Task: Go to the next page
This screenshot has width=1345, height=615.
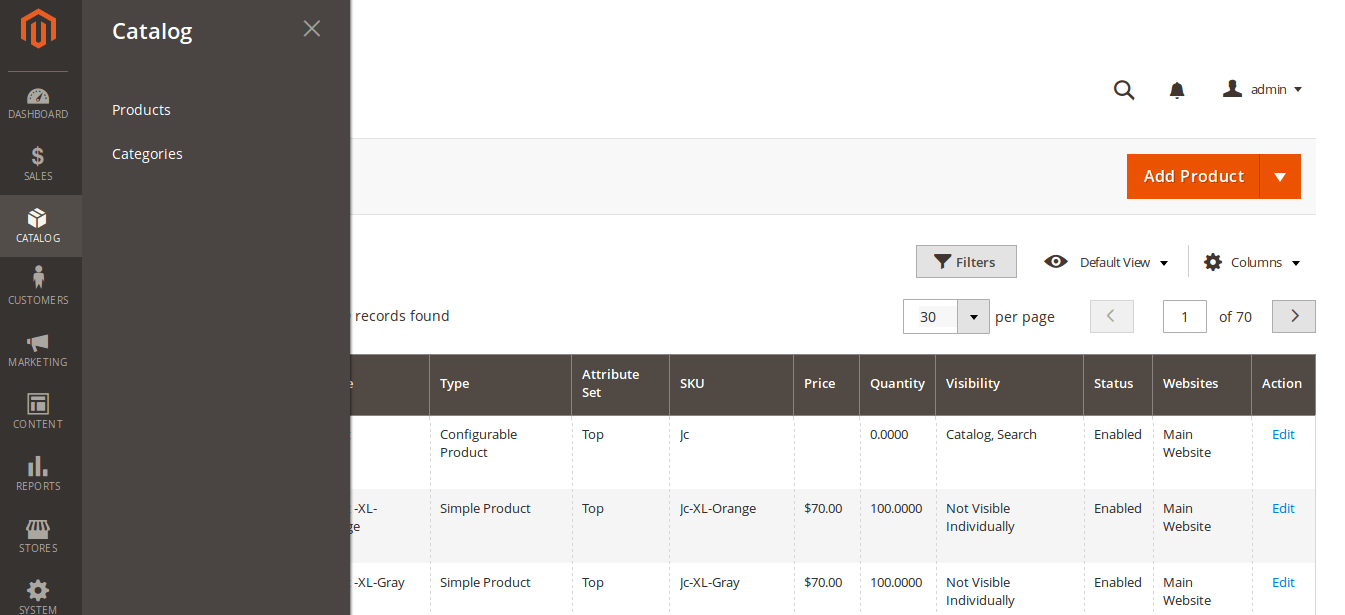Action: (1294, 316)
